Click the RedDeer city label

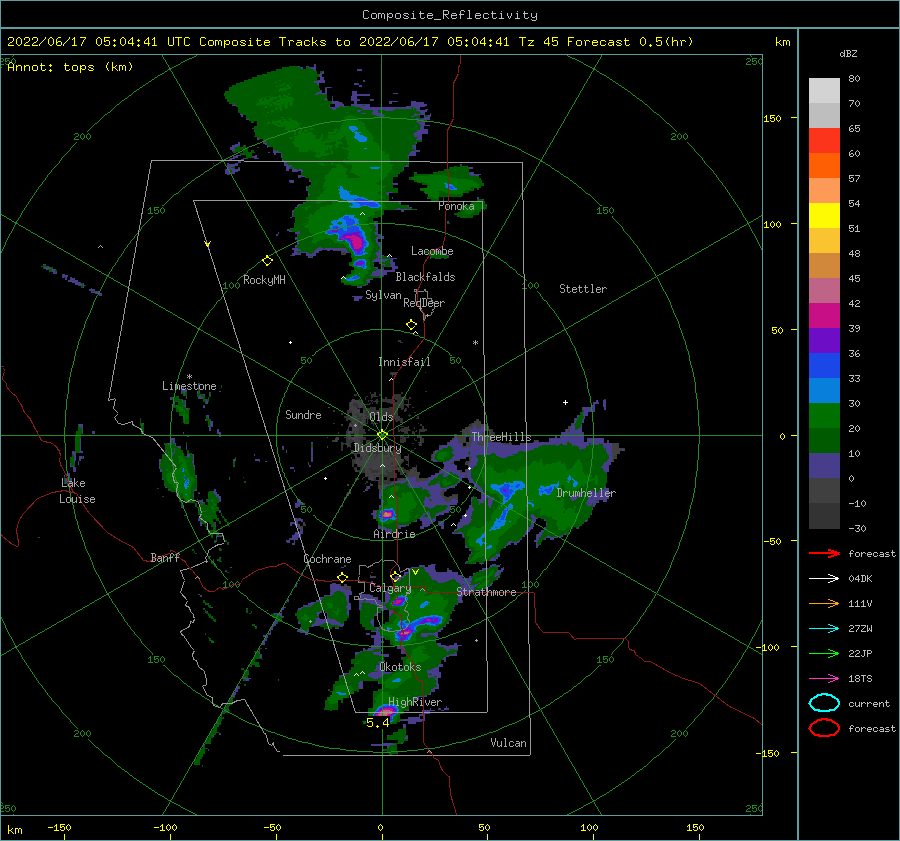coord(424,303)
